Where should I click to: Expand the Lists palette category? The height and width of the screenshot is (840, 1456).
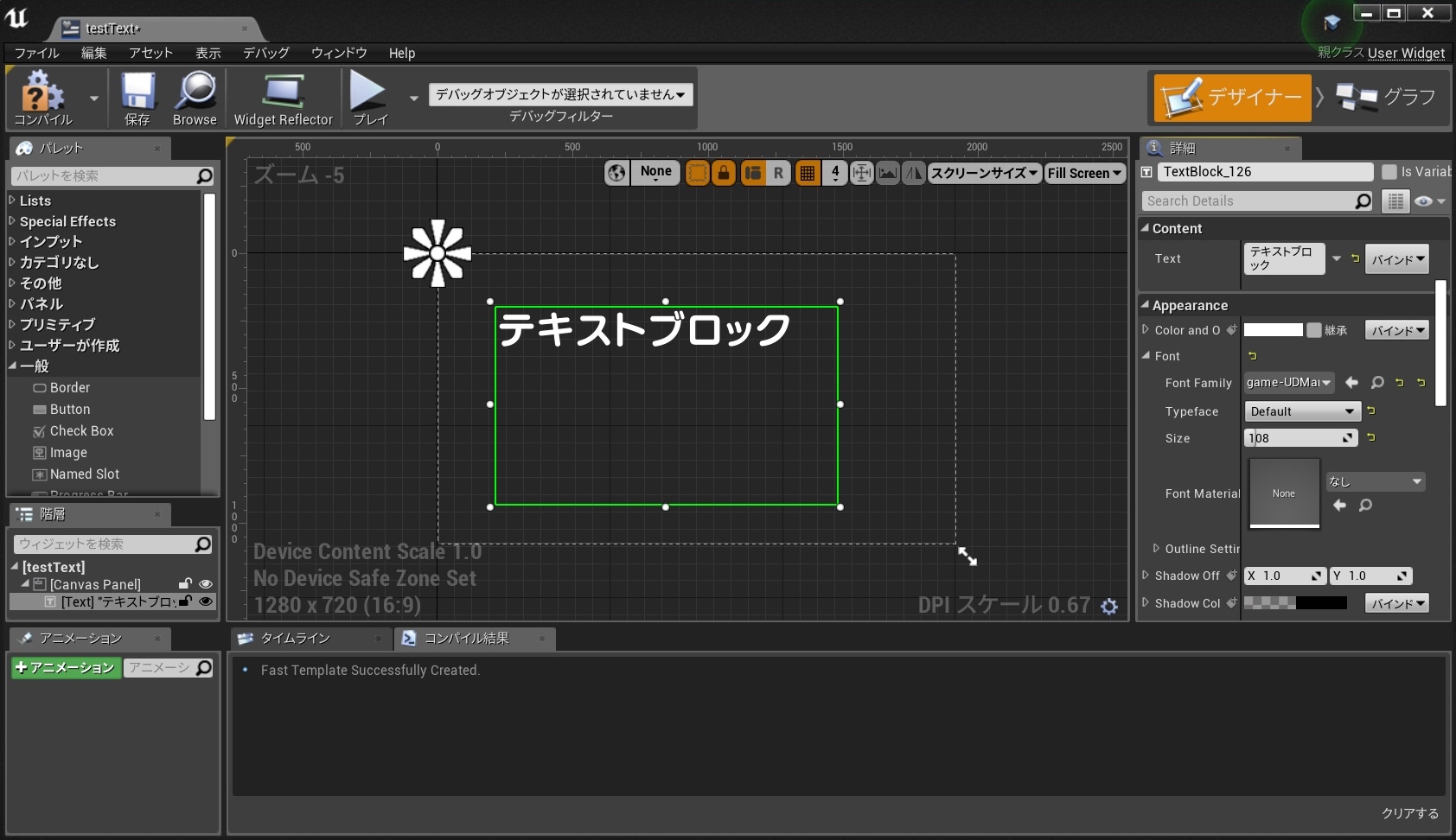tap(35, 200)
